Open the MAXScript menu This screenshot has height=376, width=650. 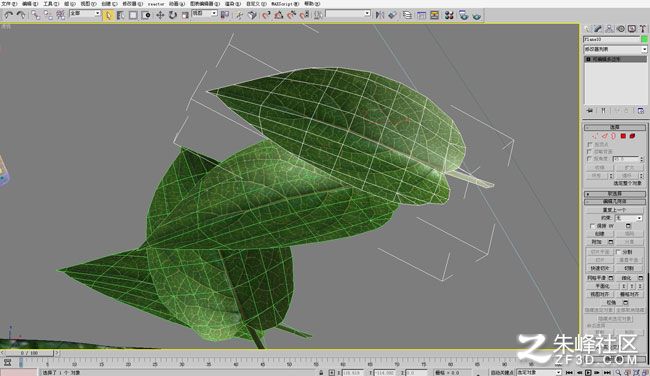coord(285,4)
